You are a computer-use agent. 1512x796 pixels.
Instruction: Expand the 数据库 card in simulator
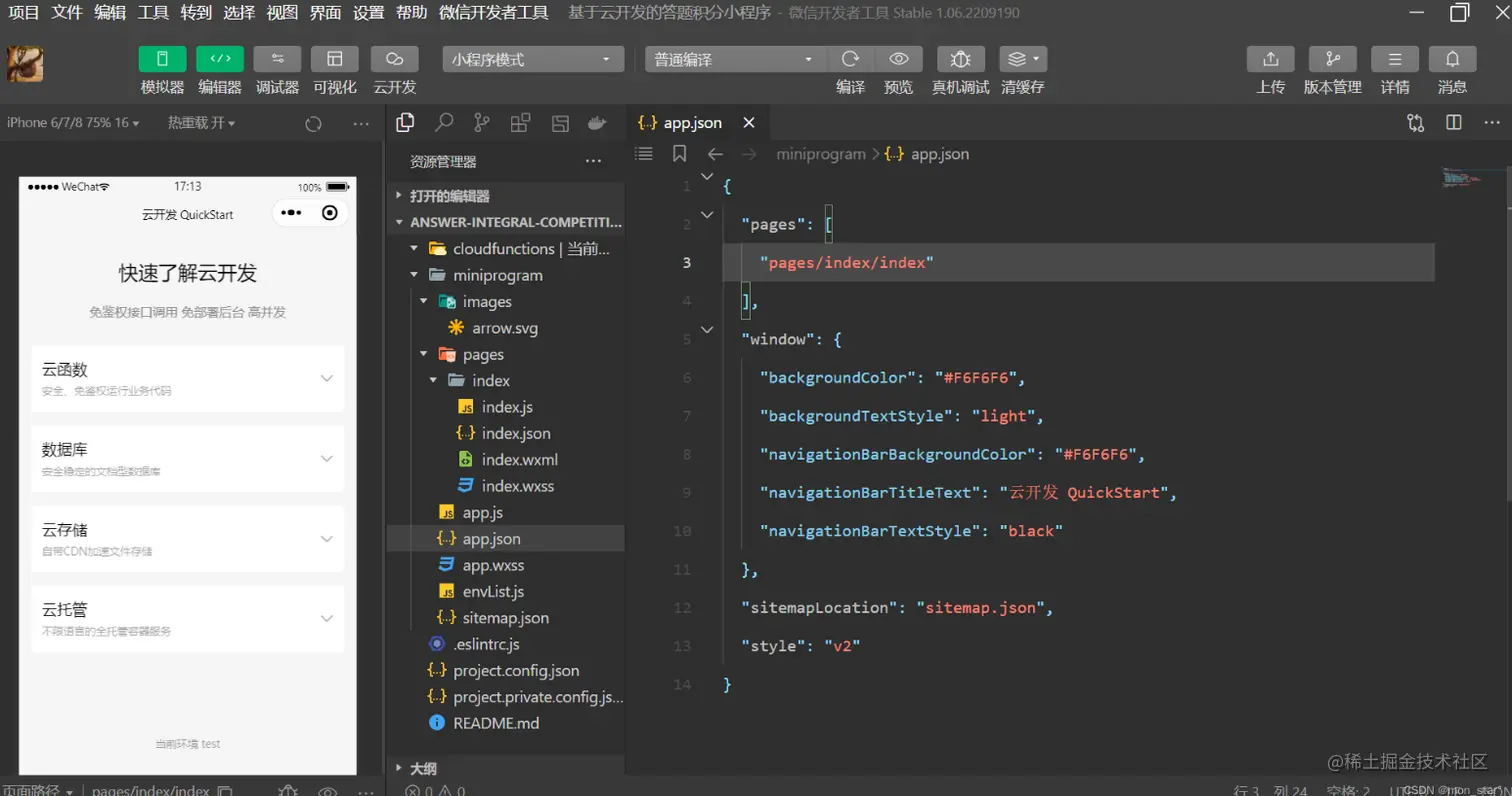(188, 458)
